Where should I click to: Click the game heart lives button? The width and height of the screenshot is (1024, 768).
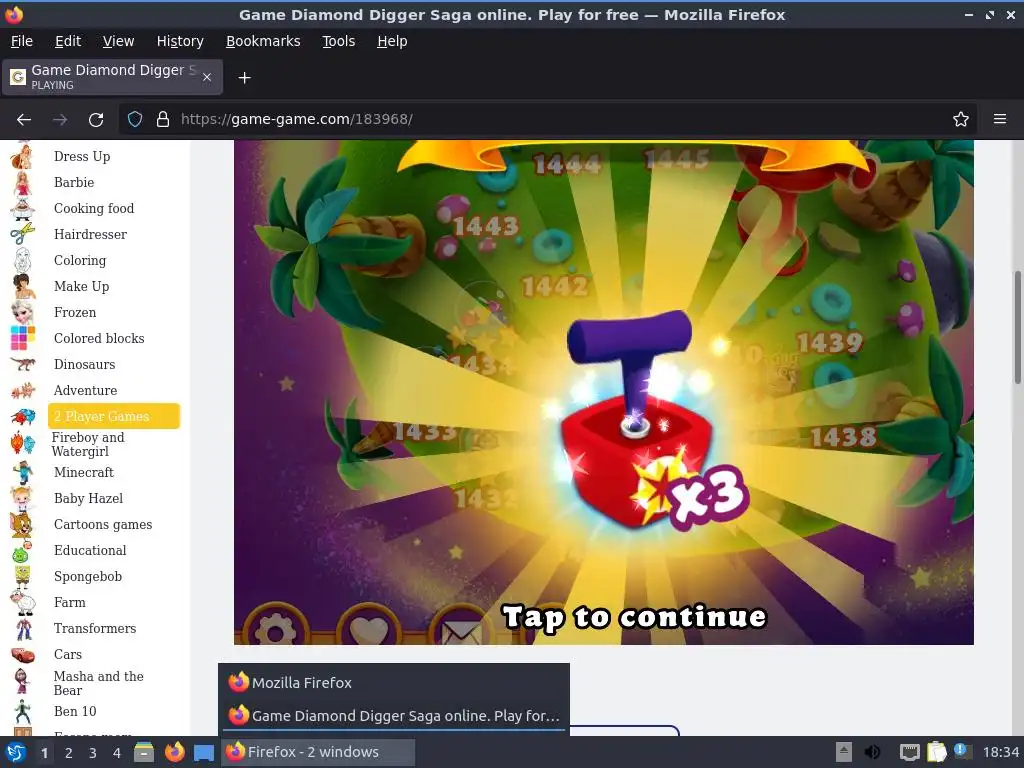coord(370,630)
